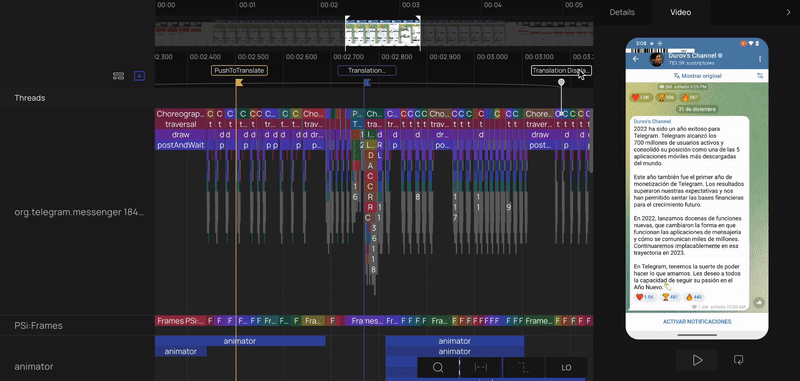Click the PushToTranslate marker label

tap(239, 71)
